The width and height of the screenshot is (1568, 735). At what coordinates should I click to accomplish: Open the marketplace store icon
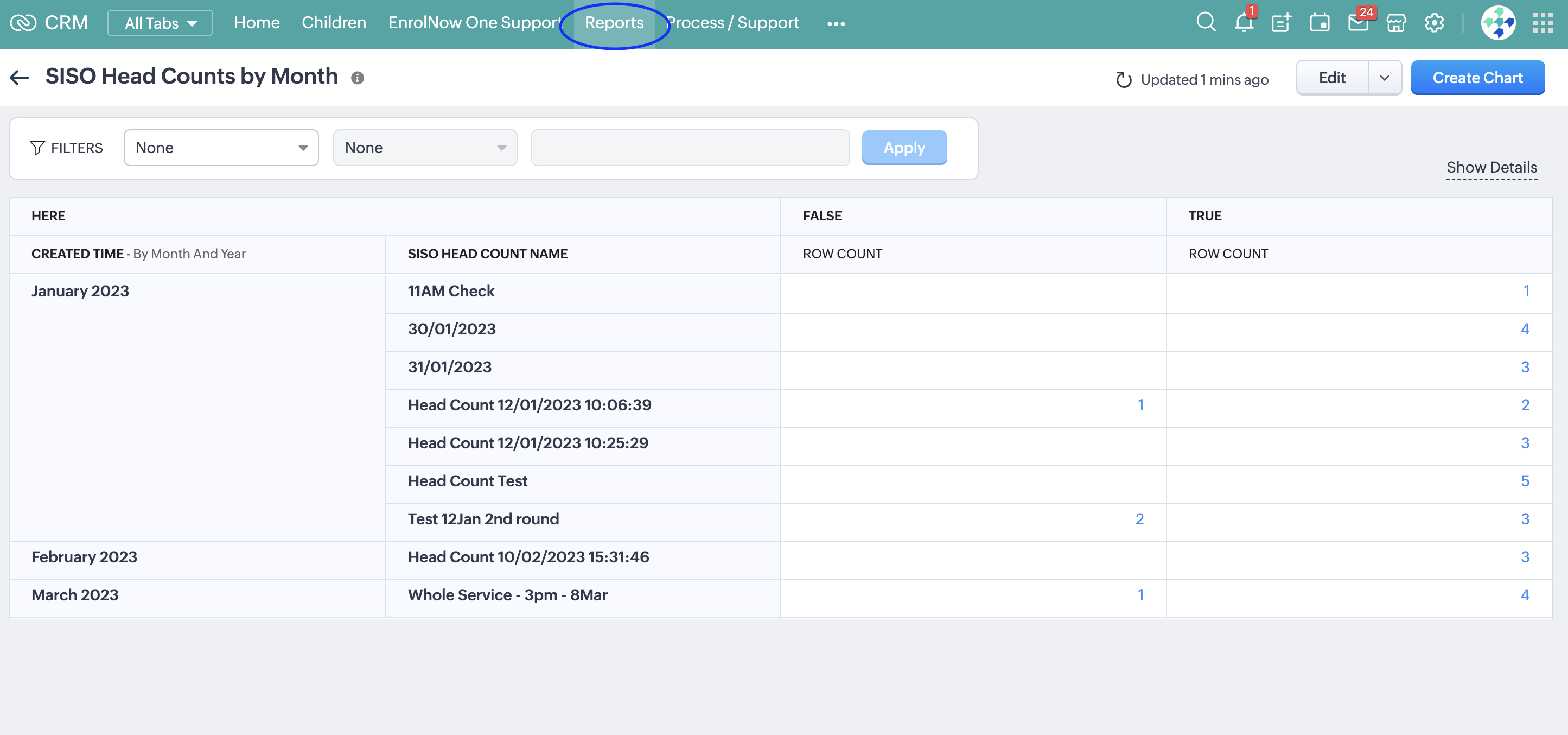[x=1397, y=23]
